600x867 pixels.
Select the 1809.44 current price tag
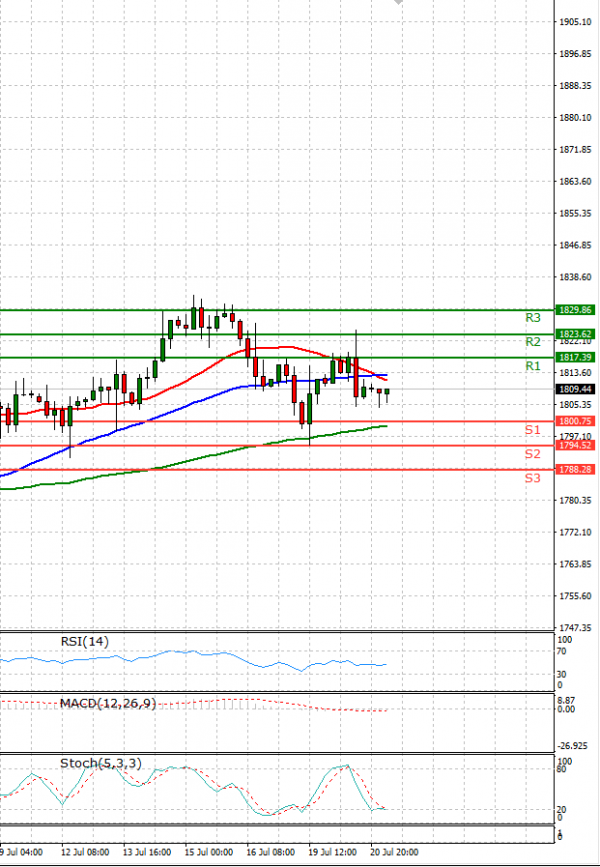[x=575, y=389]
